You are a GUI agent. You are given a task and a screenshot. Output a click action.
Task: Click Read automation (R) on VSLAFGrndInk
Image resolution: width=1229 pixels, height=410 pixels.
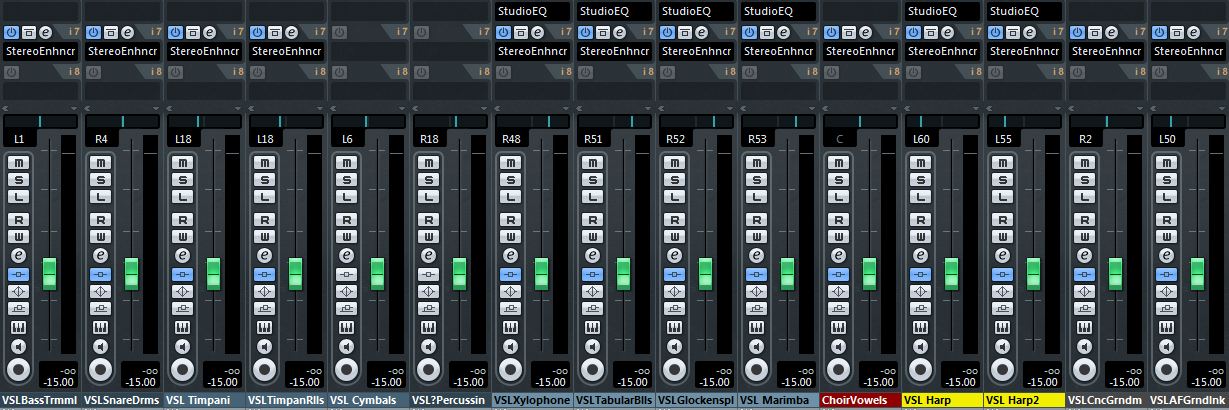1166,219
